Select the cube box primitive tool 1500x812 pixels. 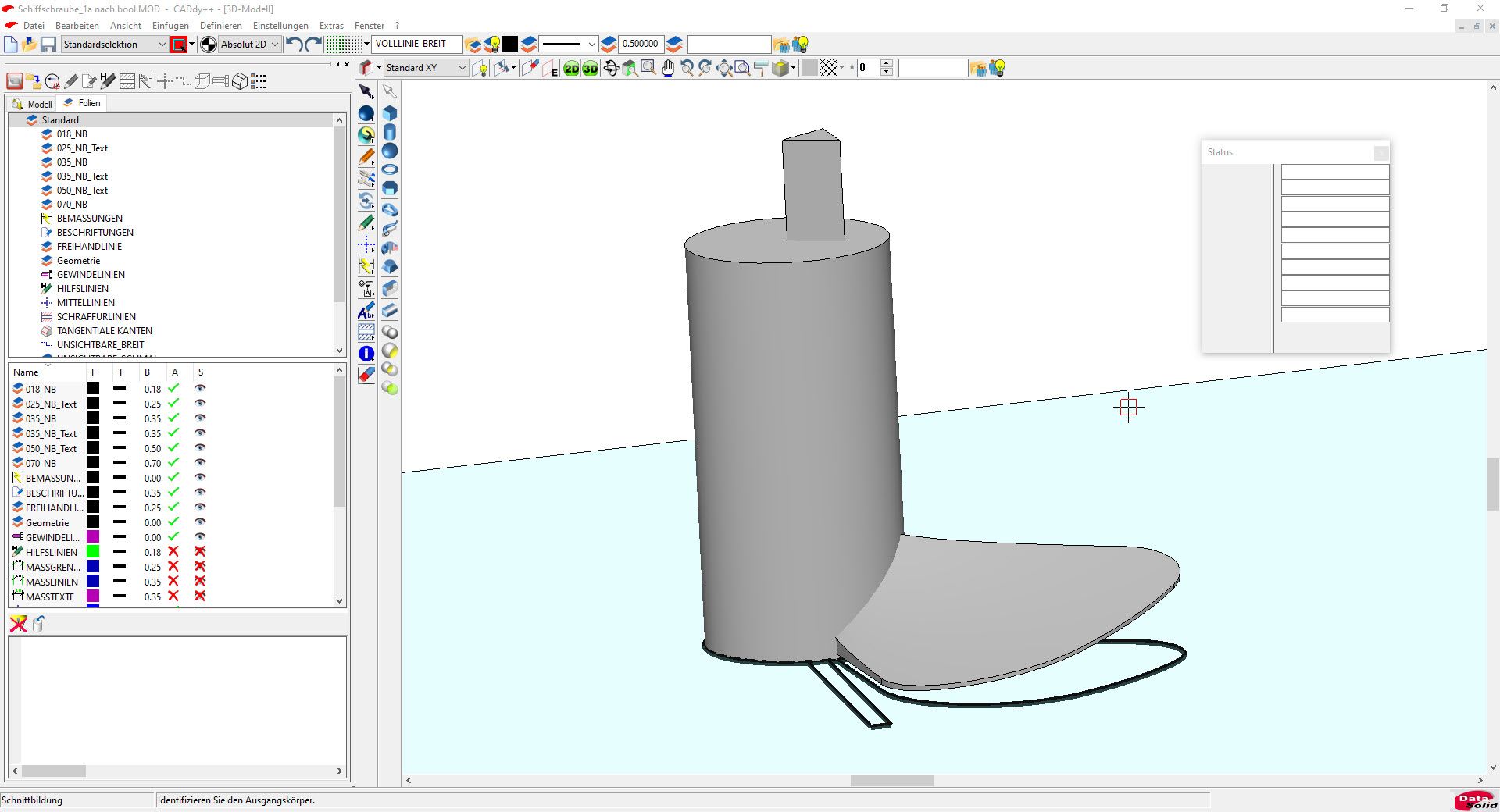click(390, 113)
